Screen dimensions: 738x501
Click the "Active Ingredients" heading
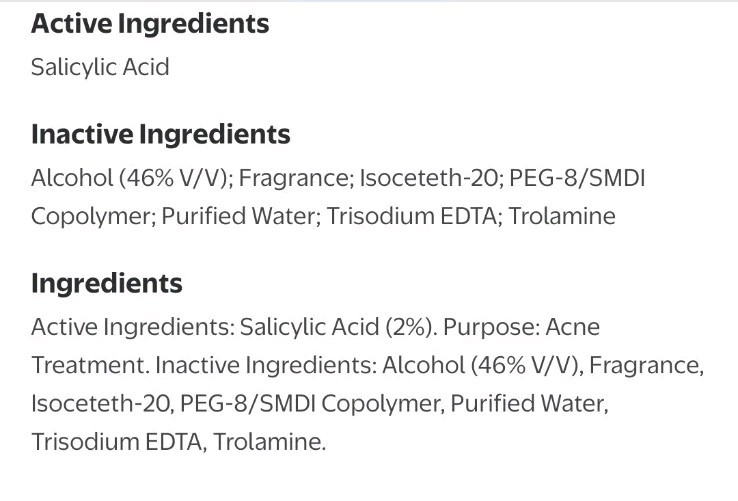coord(150,24)
